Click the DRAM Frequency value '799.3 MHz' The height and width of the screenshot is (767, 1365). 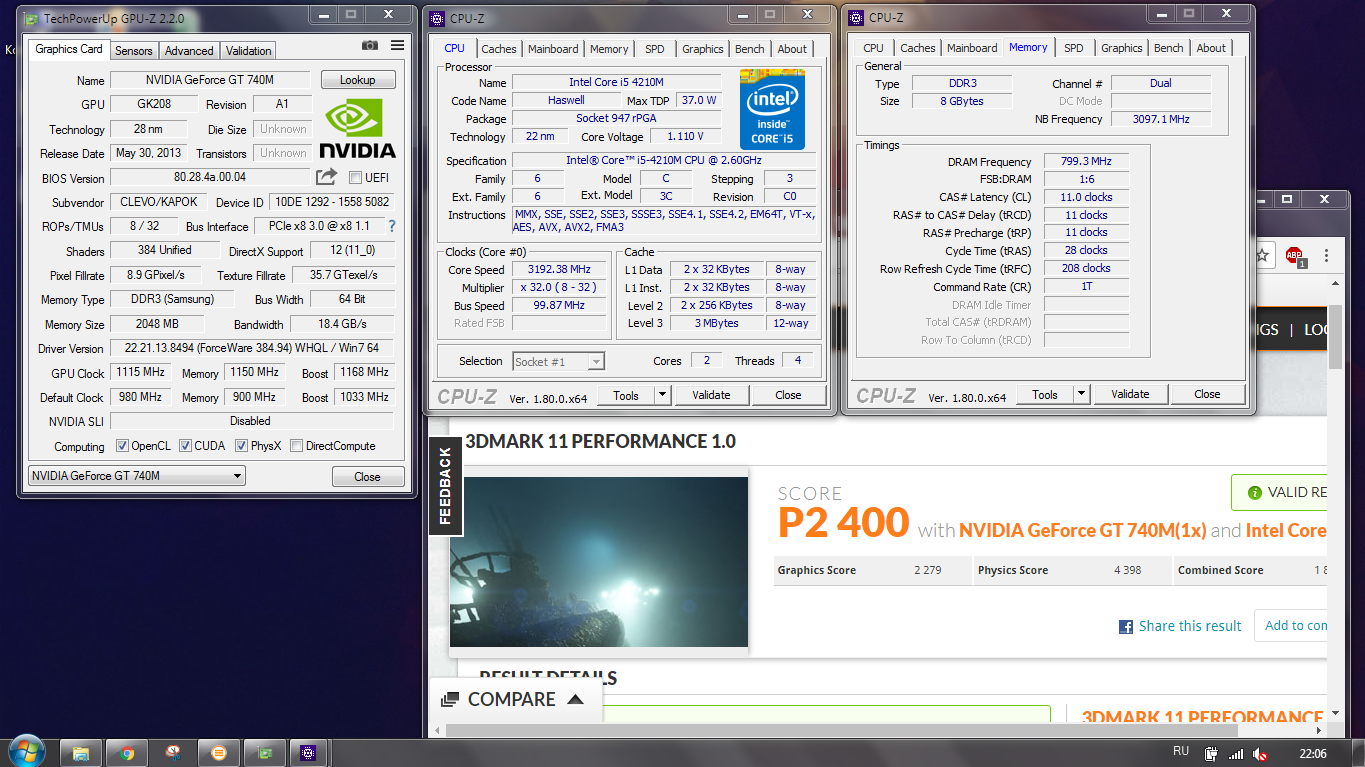point(1086,162)
